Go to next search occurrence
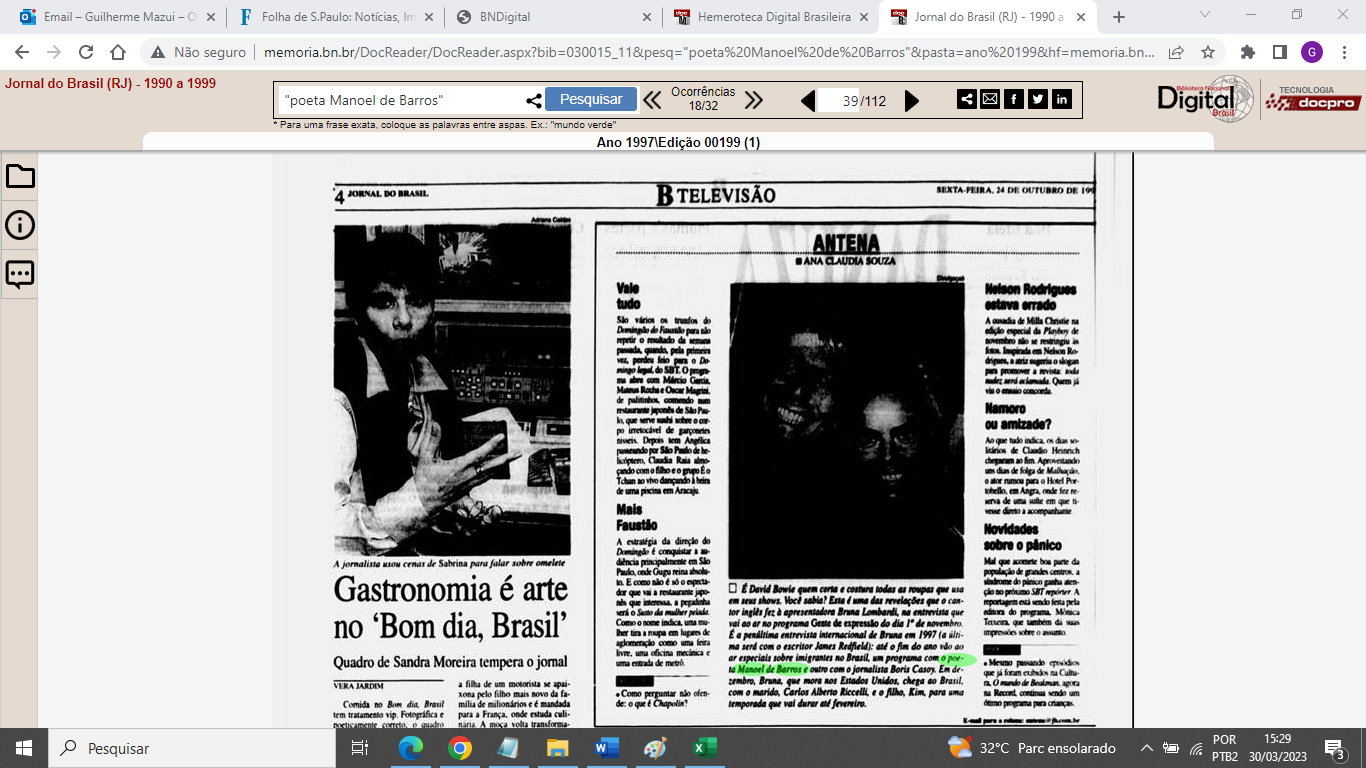The height and width of the screenshot is (768, 1366). [x=754, y=100]
